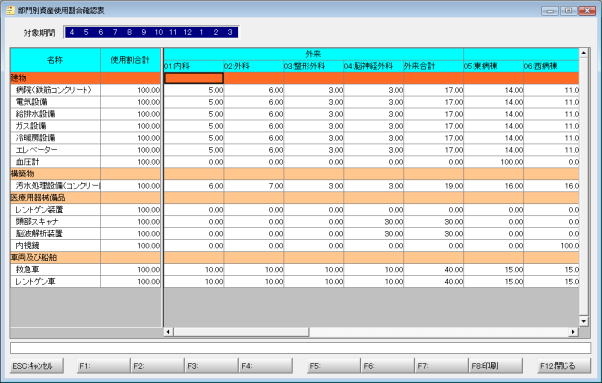Select the 血圧計 row name
Image resolution: width=602 pixels, height=383 pixels.
coord(55,162)
